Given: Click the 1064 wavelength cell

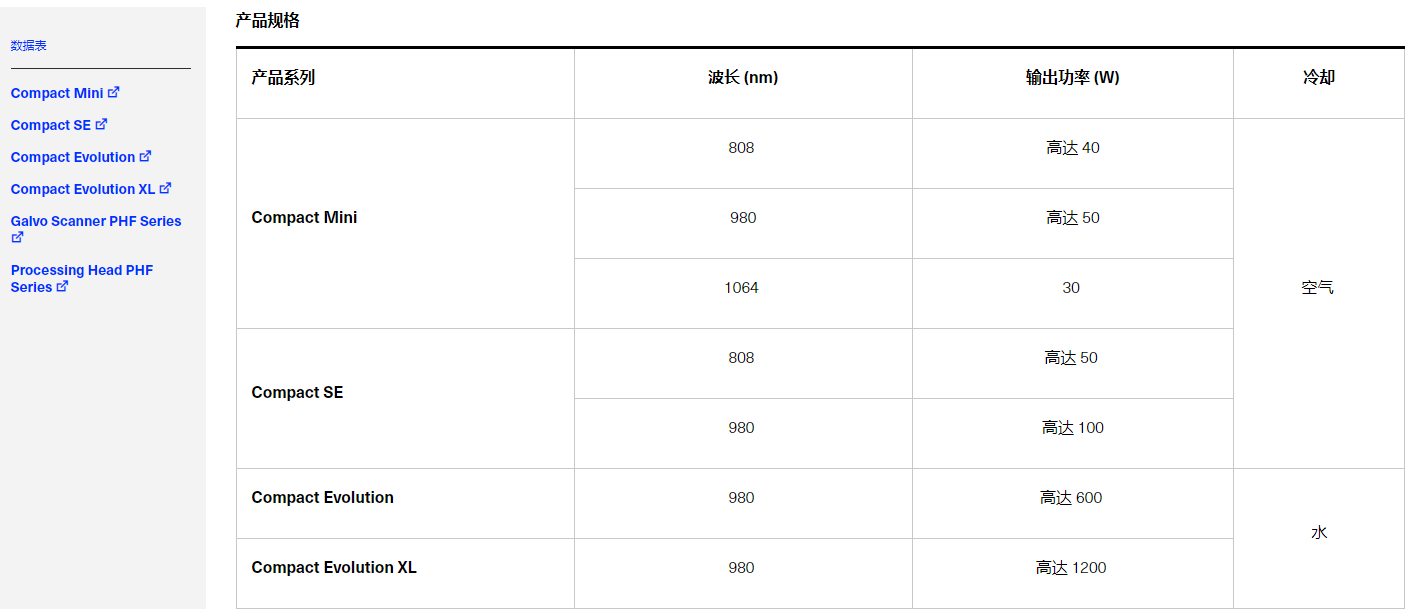Looking at the screenshot, I should (x=742, y=288).
